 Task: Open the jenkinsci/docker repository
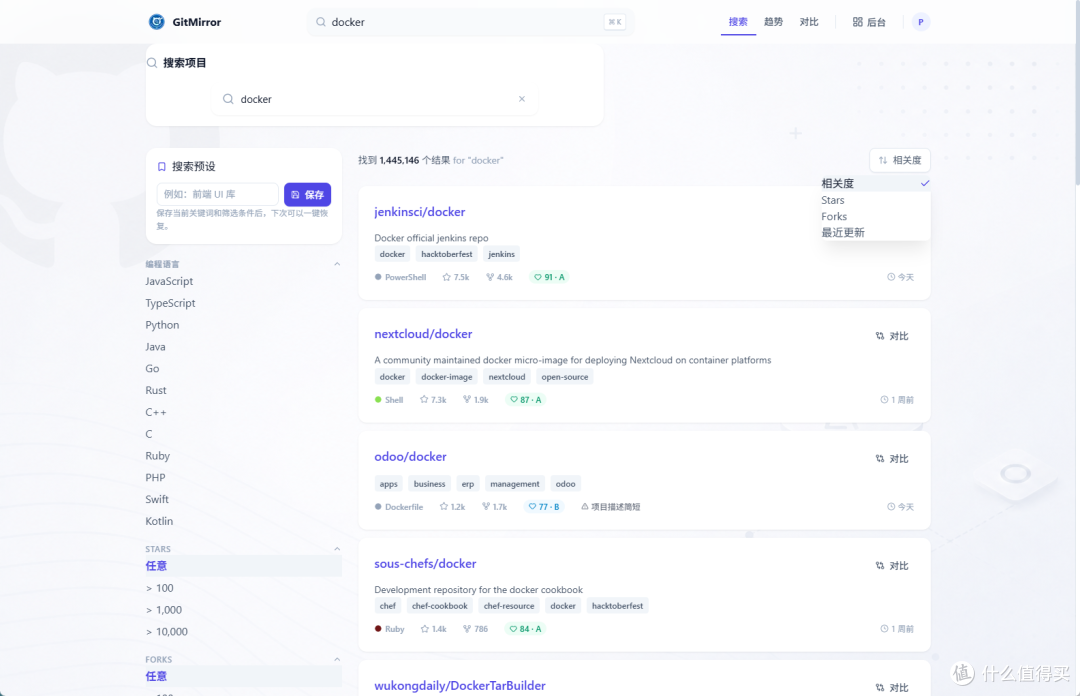pos(419,212)
